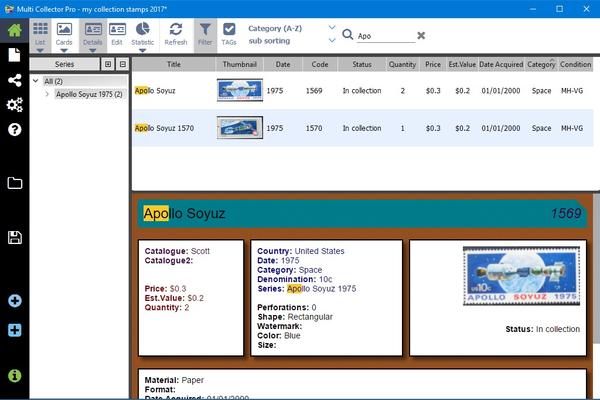Click Catalogue: Scott detail text
The image size is (600, 400).
point(177,251)
